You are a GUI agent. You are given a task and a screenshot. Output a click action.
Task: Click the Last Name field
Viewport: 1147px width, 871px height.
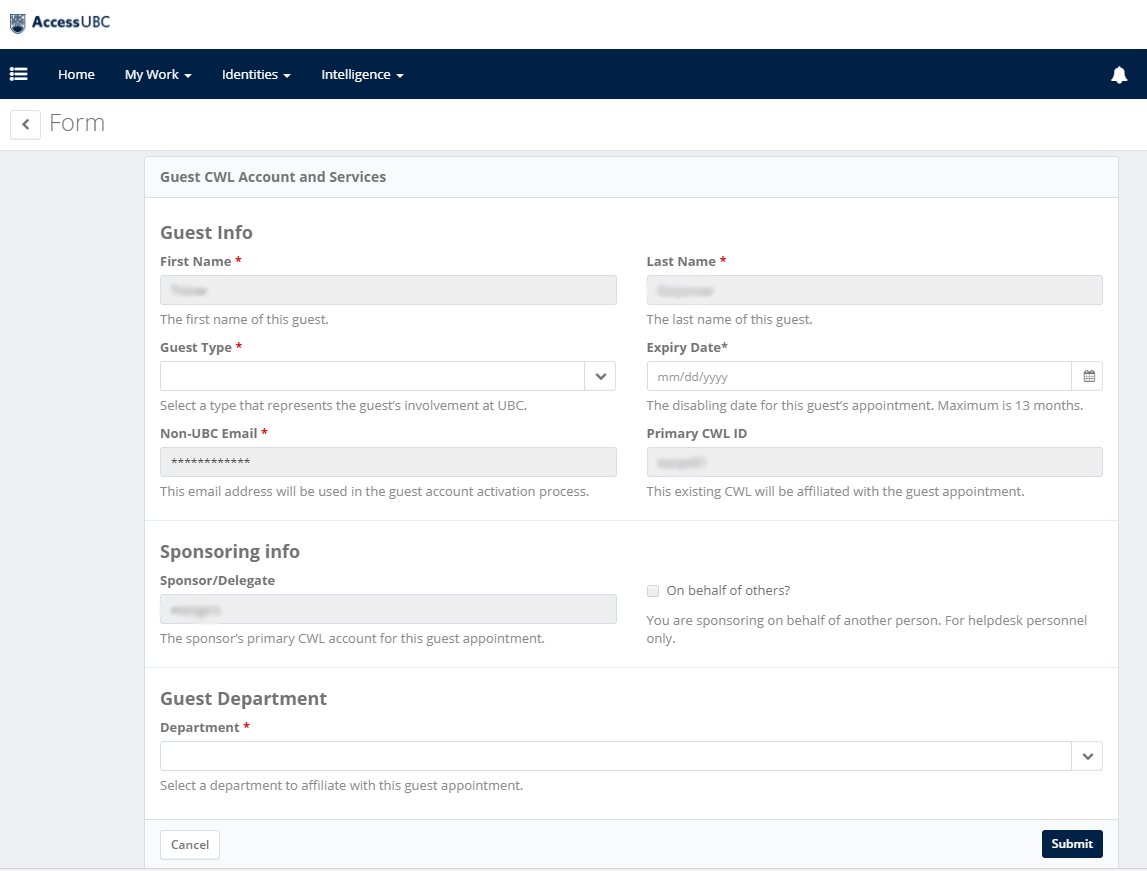pos(874,290)
